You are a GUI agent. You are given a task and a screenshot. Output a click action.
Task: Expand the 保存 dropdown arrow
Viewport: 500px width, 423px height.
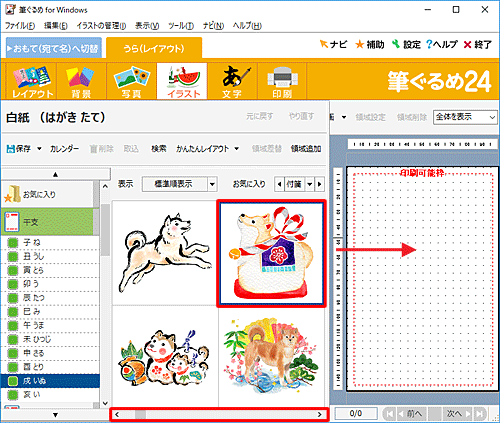pos(39,149)
